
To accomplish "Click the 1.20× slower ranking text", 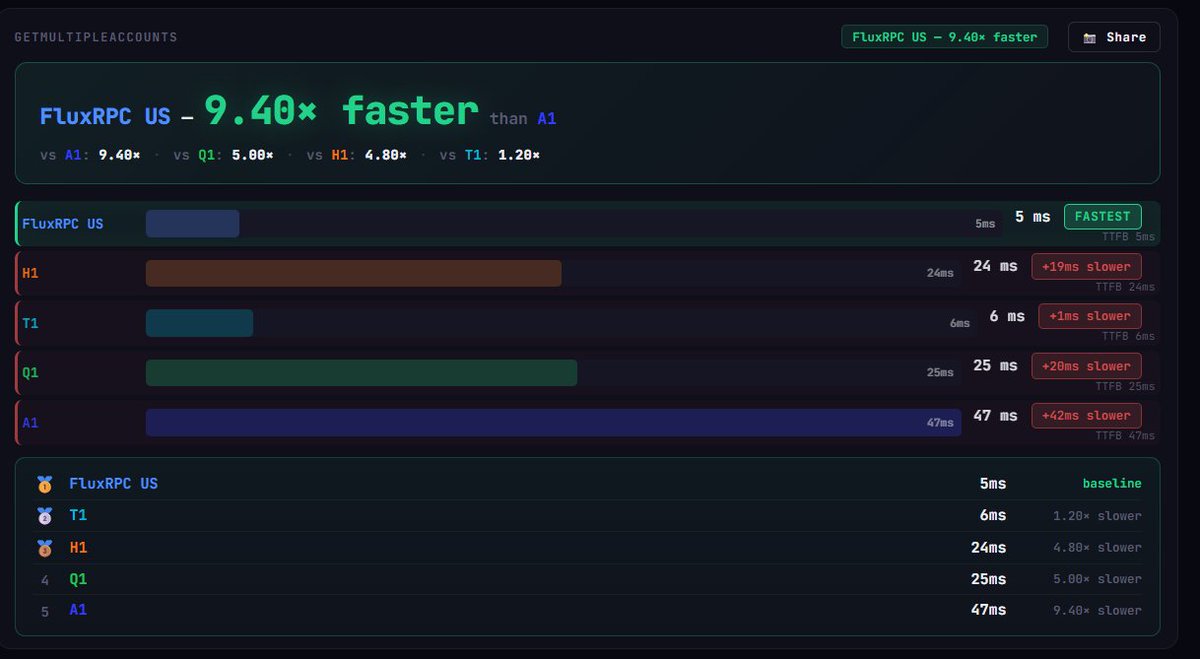I will [x=1097, y=516].
